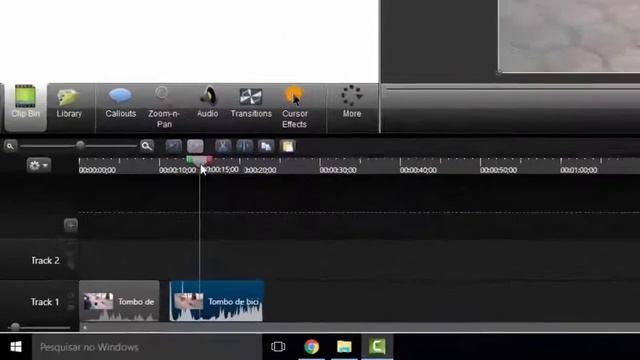The image size is (640, 360).
Task: Open File Explorer from taskbar
Action: [344, 347]
